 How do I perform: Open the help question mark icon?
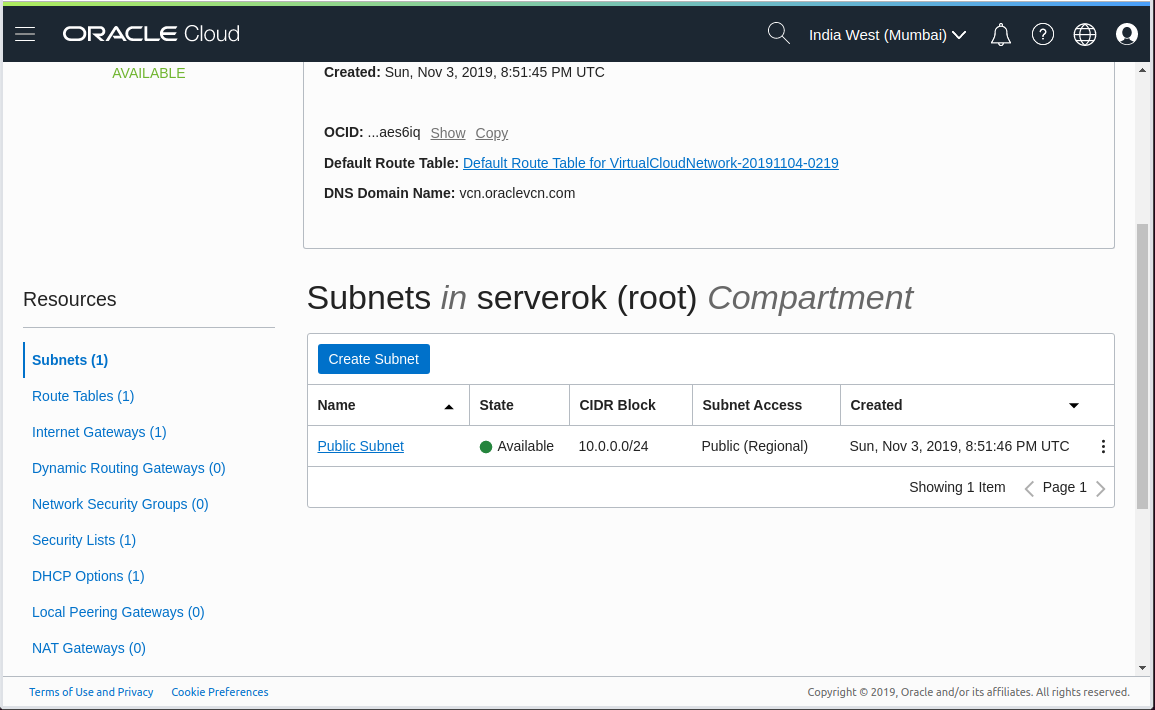coord(1042,34)
